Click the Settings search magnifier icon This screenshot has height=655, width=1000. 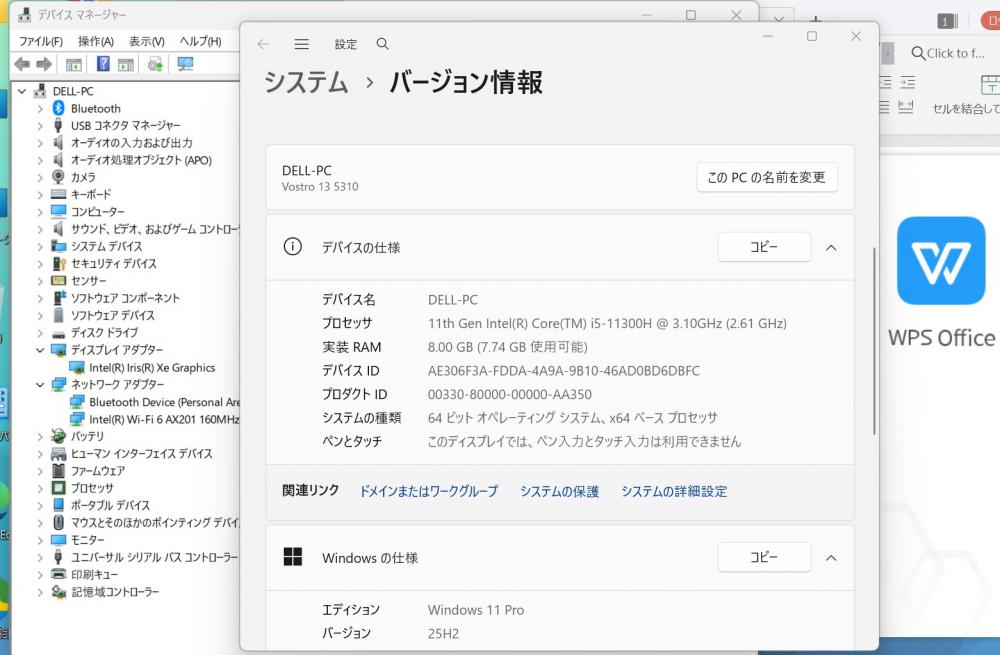[x=382, y=44]
